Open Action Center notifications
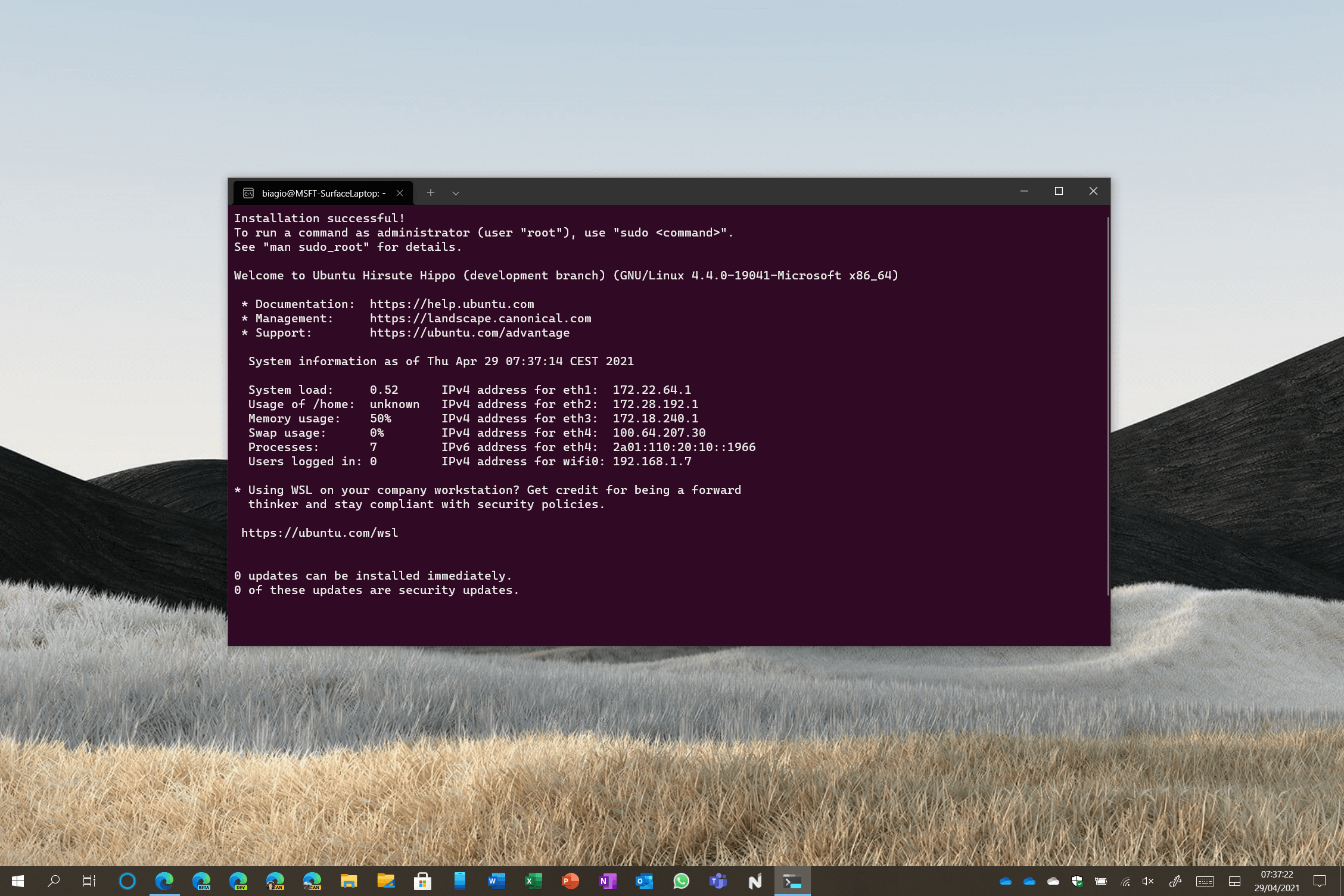This screenshot has width=1344, height=896. (1320, 881)
